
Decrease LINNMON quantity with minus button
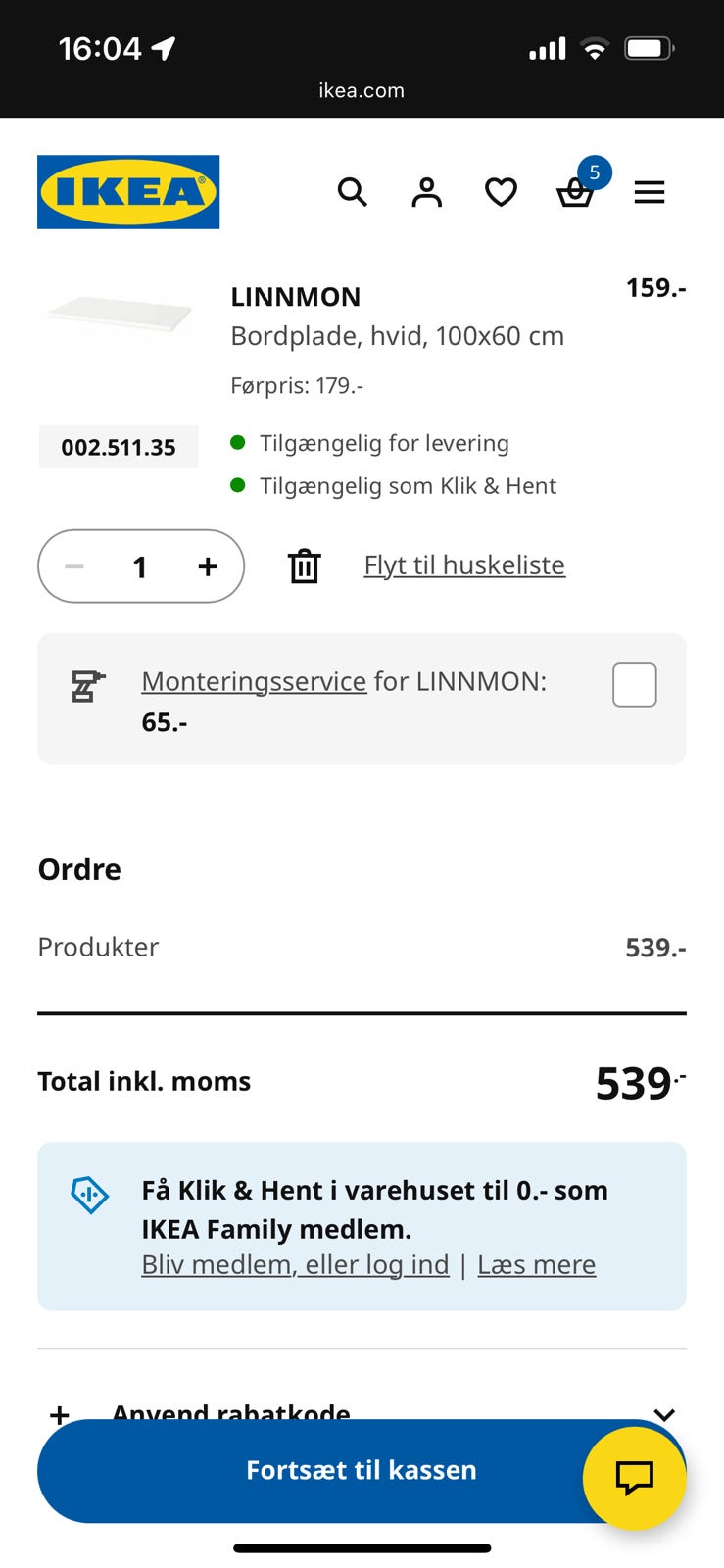74,566
